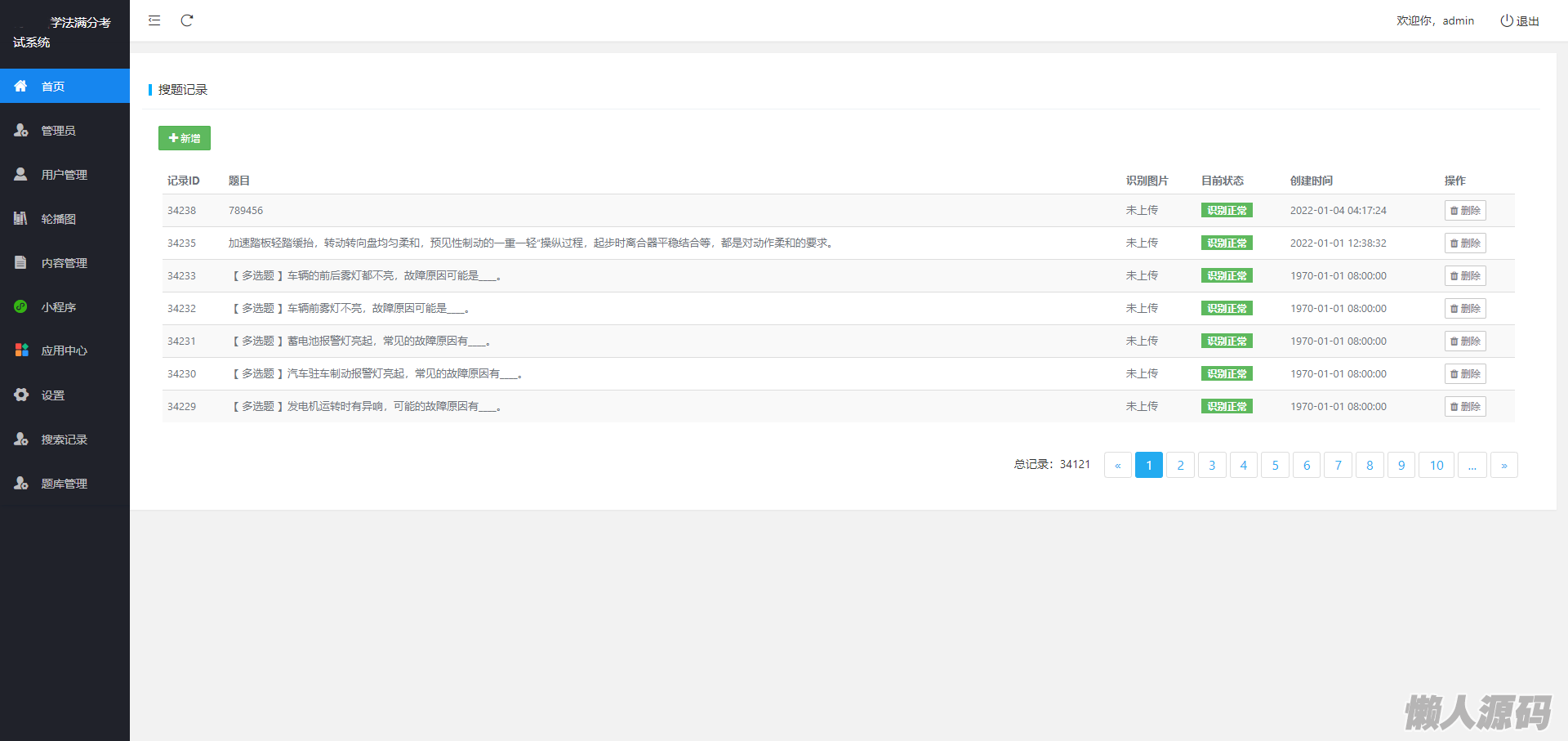The width and height of the screenshot is (1568, 741).
Task: Click the 识别正常 badge for record 34238
Action: pos(1227,210)
